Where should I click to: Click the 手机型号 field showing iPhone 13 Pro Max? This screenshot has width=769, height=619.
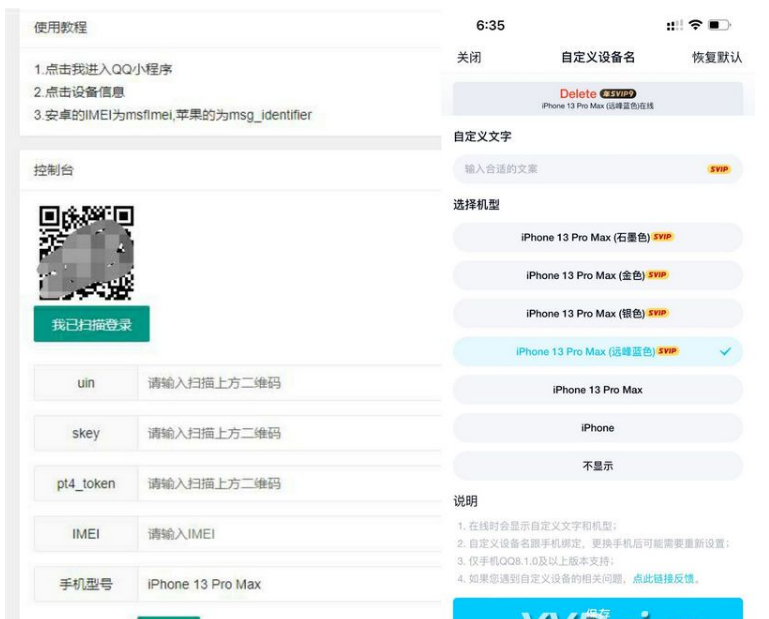[x=290, y=584]
